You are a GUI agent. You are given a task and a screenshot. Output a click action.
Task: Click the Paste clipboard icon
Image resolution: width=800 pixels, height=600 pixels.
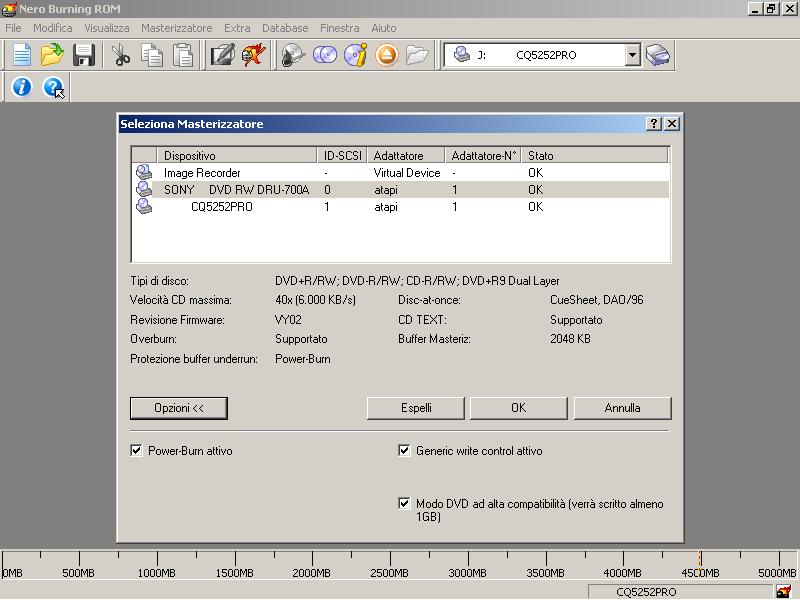click(183, 55)
